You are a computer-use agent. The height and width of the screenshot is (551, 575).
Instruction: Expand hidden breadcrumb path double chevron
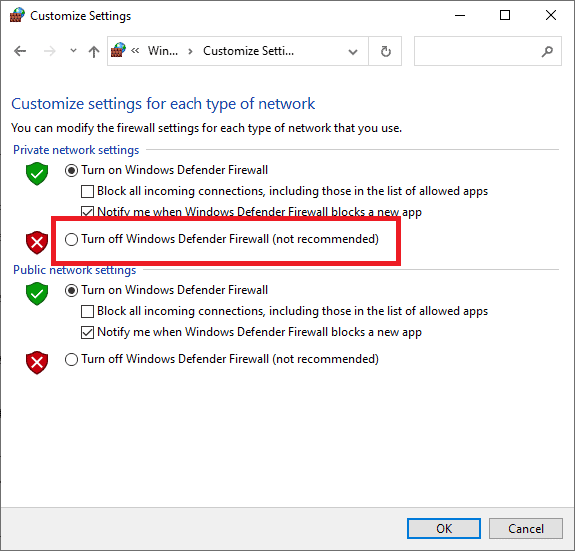[x=135, y=51]
